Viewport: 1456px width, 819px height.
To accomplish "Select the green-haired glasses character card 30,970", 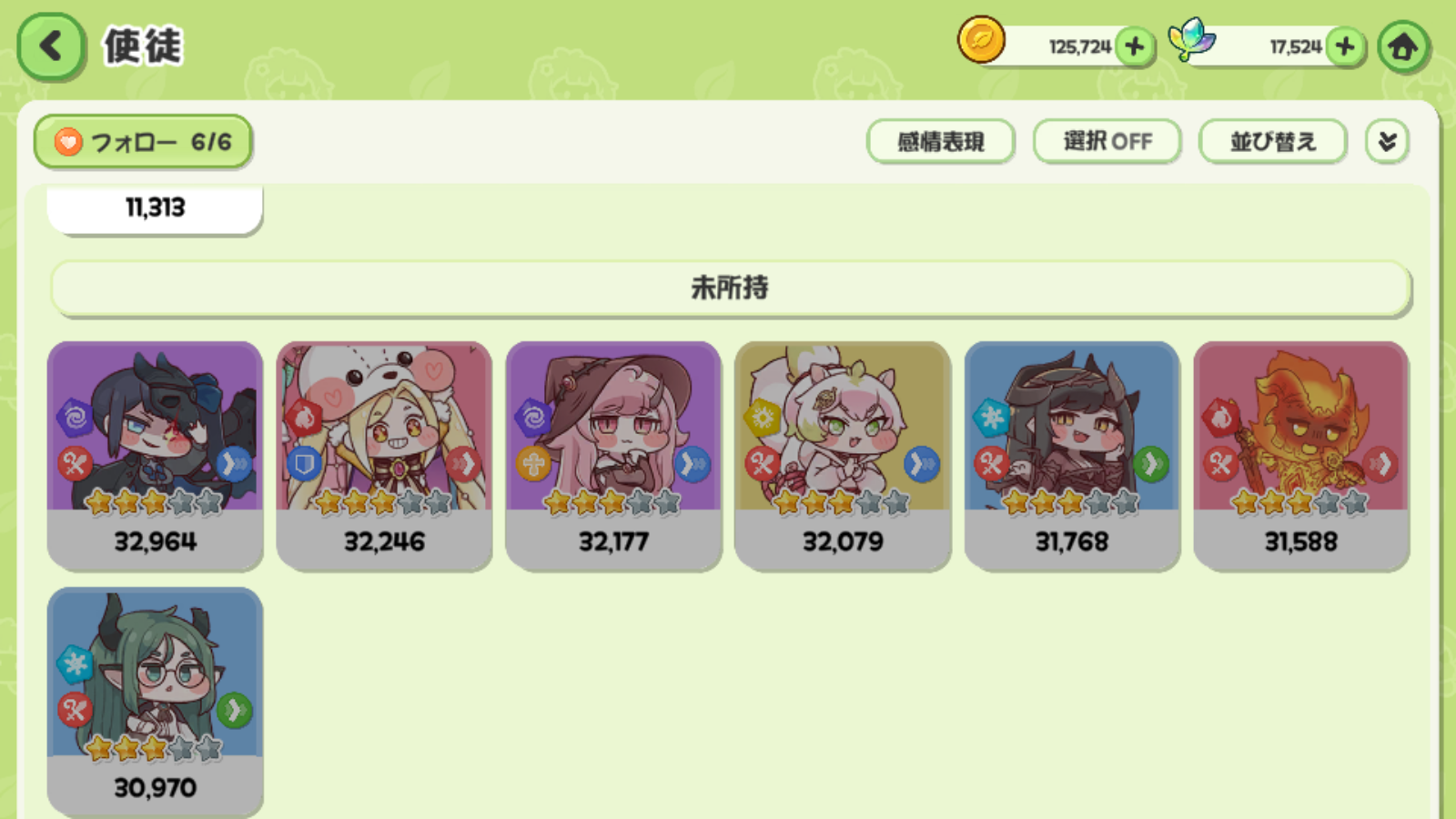I will pos(155,702).
